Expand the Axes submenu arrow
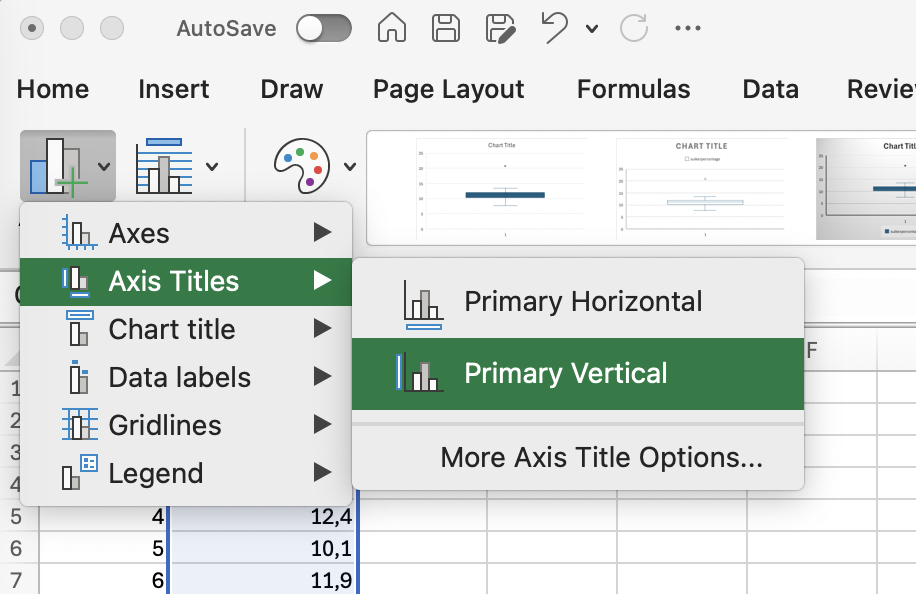 point(322,232)
